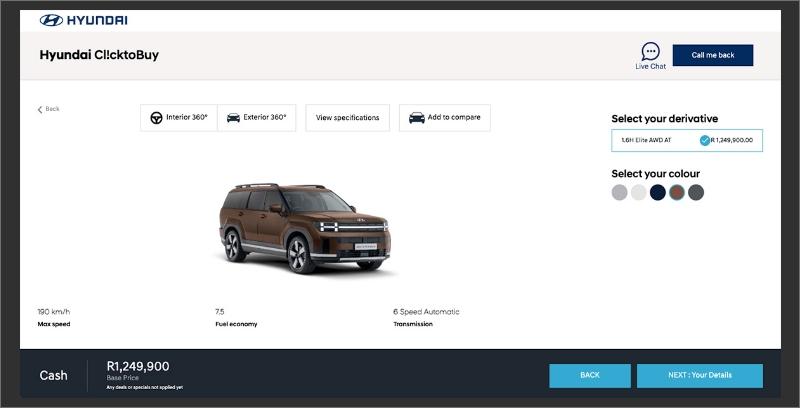Open Exterior 360° view

click(257, 118)
